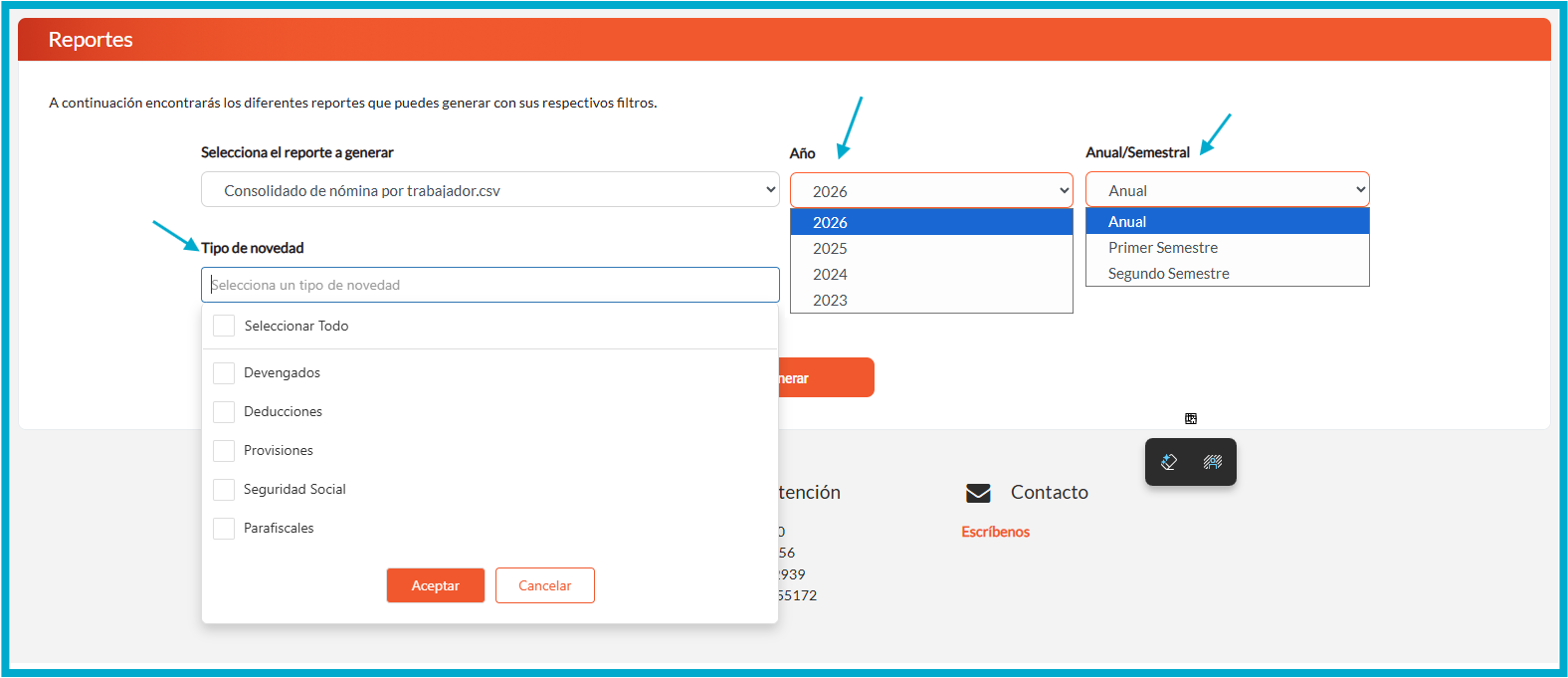The height and width of the screenshot is (678, 1568).
Task: Check the Seleccionar Todo checkbox
Action: tap(224, 326)
